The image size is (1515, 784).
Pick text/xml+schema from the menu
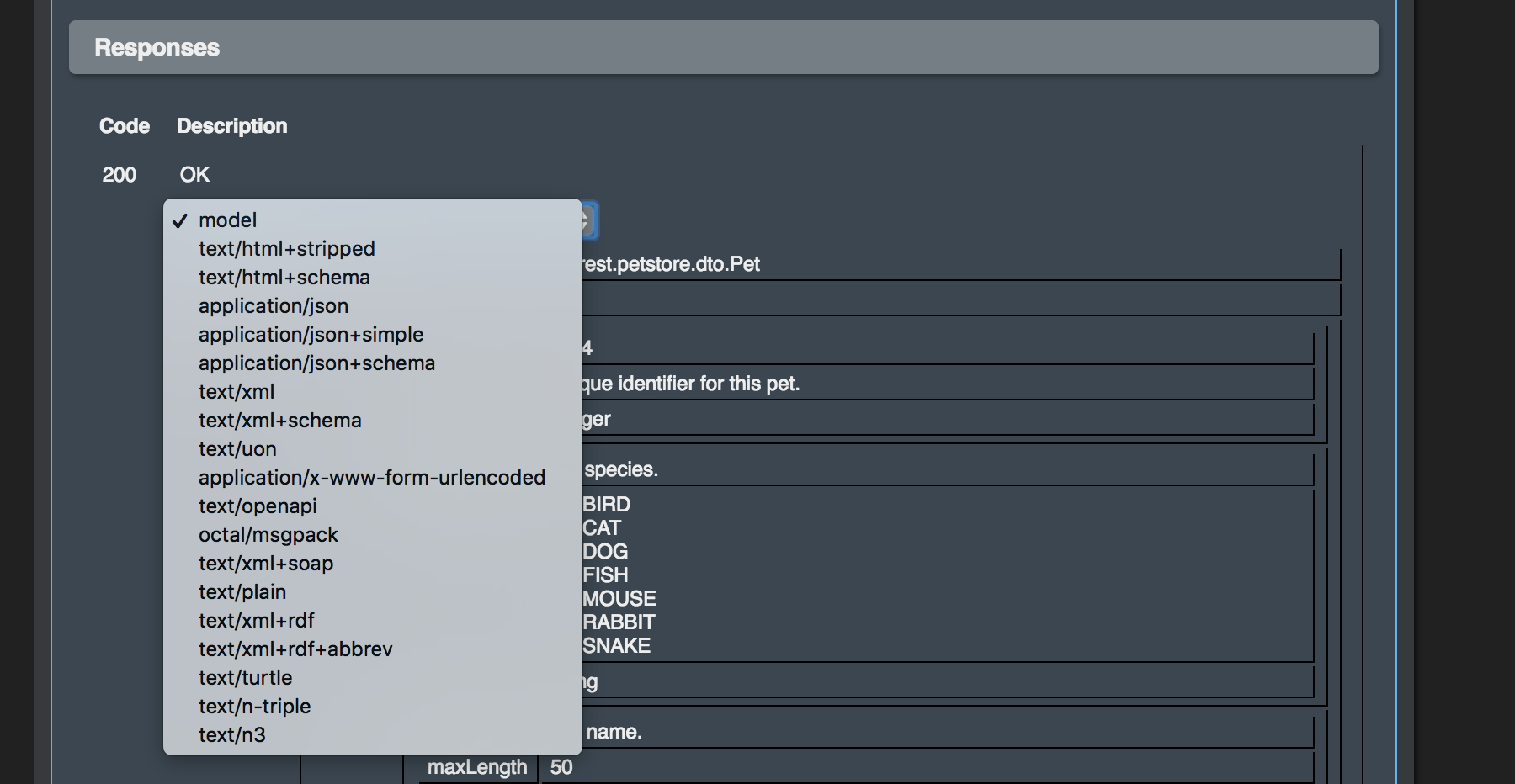279,421
